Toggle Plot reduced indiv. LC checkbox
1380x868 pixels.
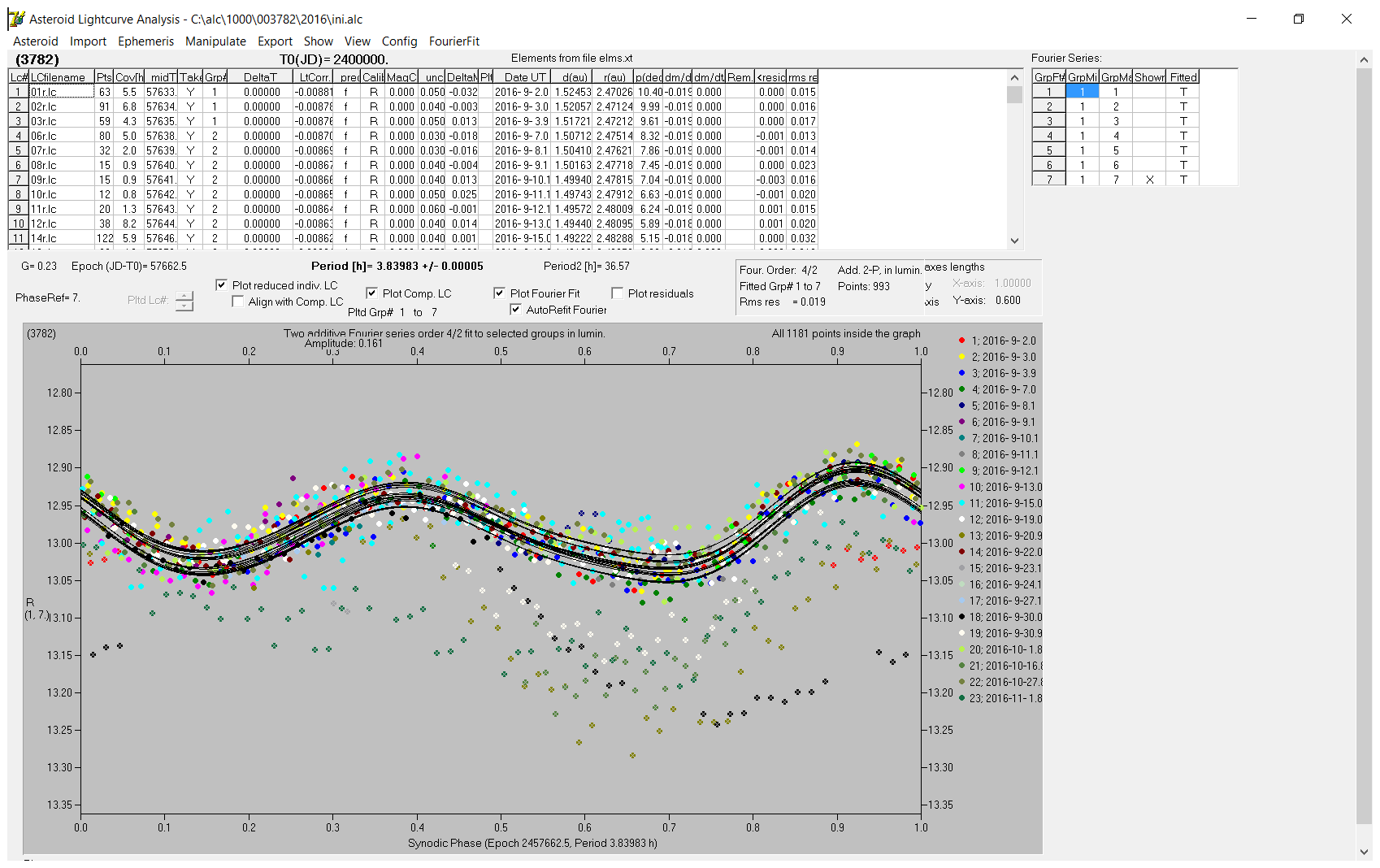click(x=221, y=285)
